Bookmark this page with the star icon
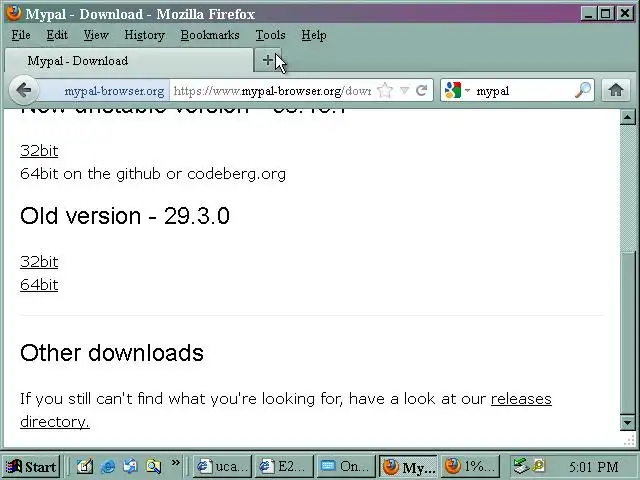The image size is (640, 480). [385, 90]
